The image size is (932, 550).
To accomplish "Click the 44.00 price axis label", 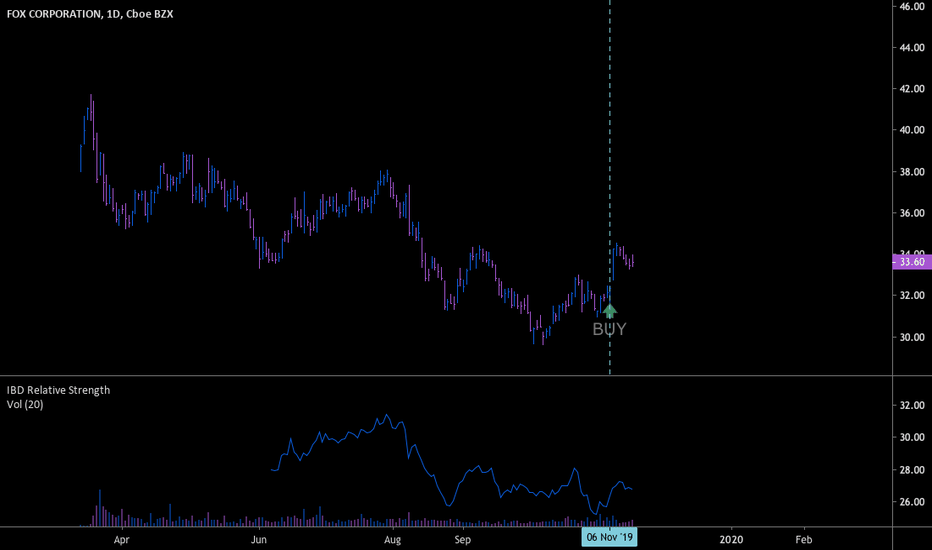I will click(912, 48).
